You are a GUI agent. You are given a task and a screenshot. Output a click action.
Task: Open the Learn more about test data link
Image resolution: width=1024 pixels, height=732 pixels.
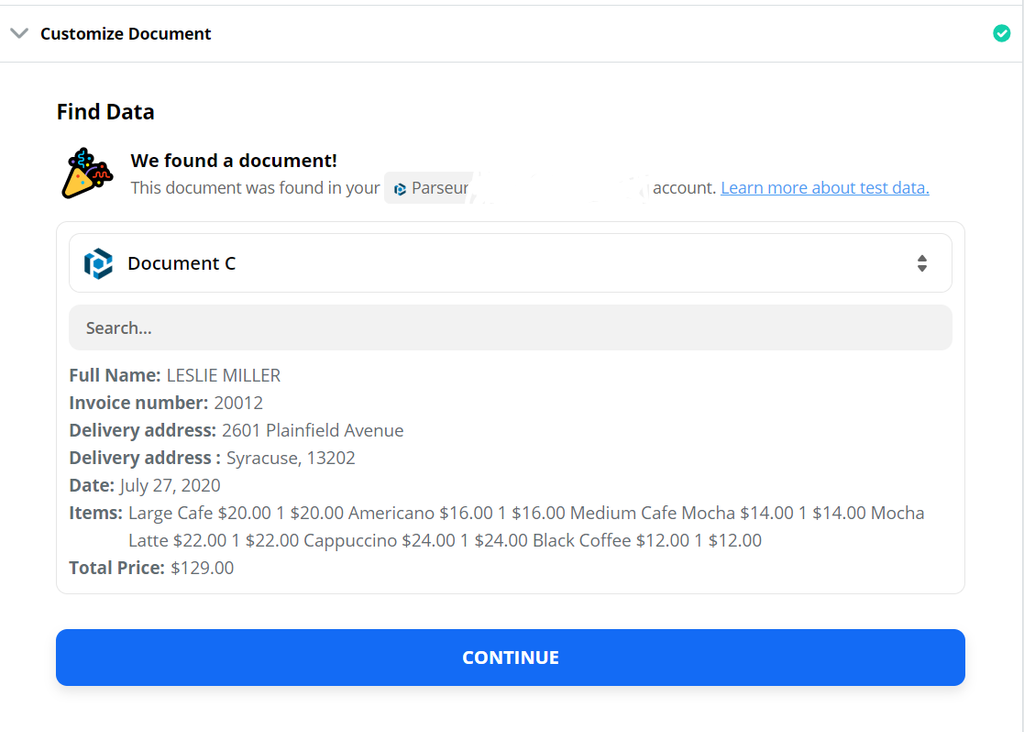coord(824,188)
